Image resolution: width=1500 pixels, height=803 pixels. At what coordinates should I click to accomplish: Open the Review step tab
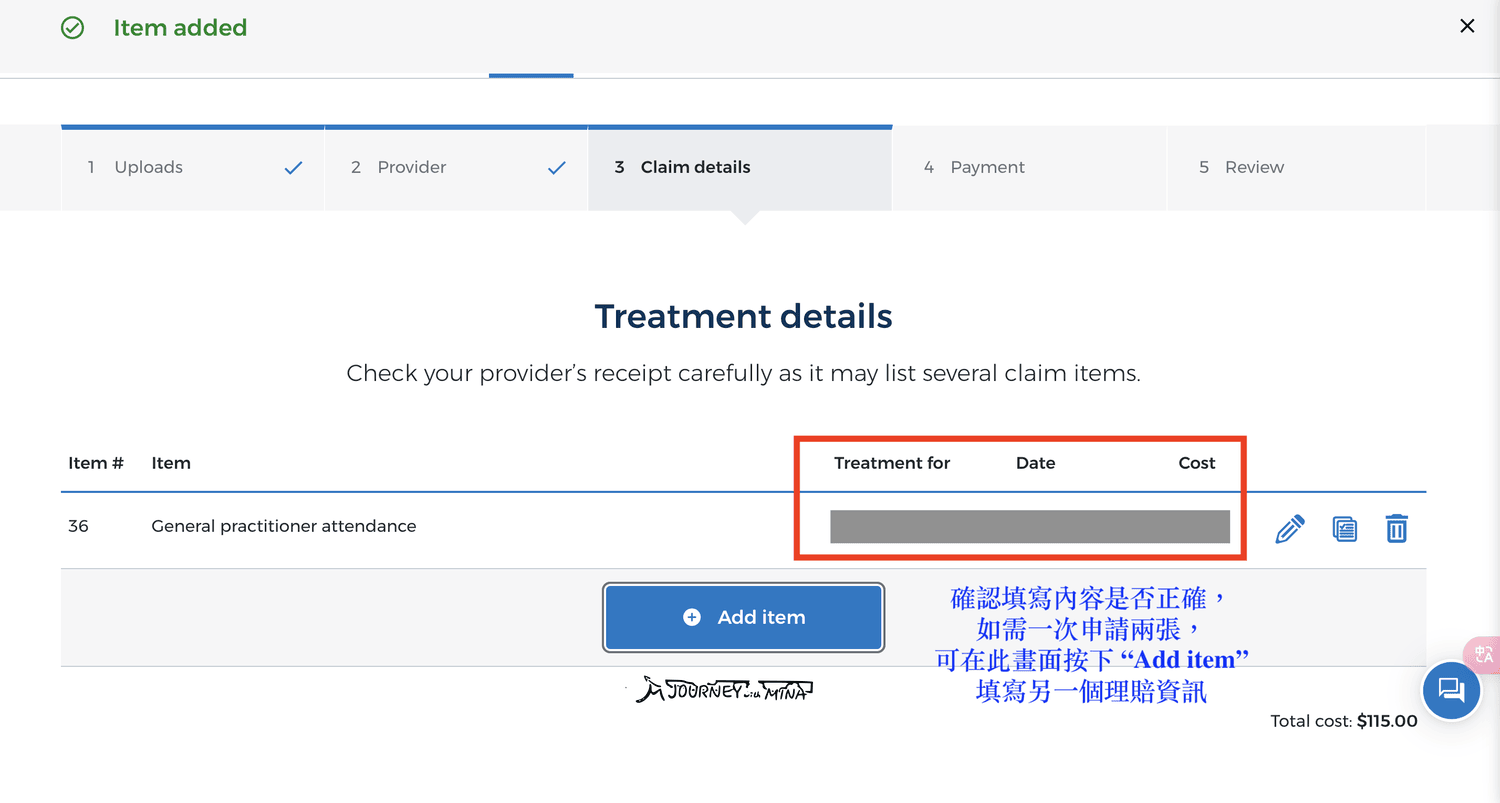tap(1296, 167)
